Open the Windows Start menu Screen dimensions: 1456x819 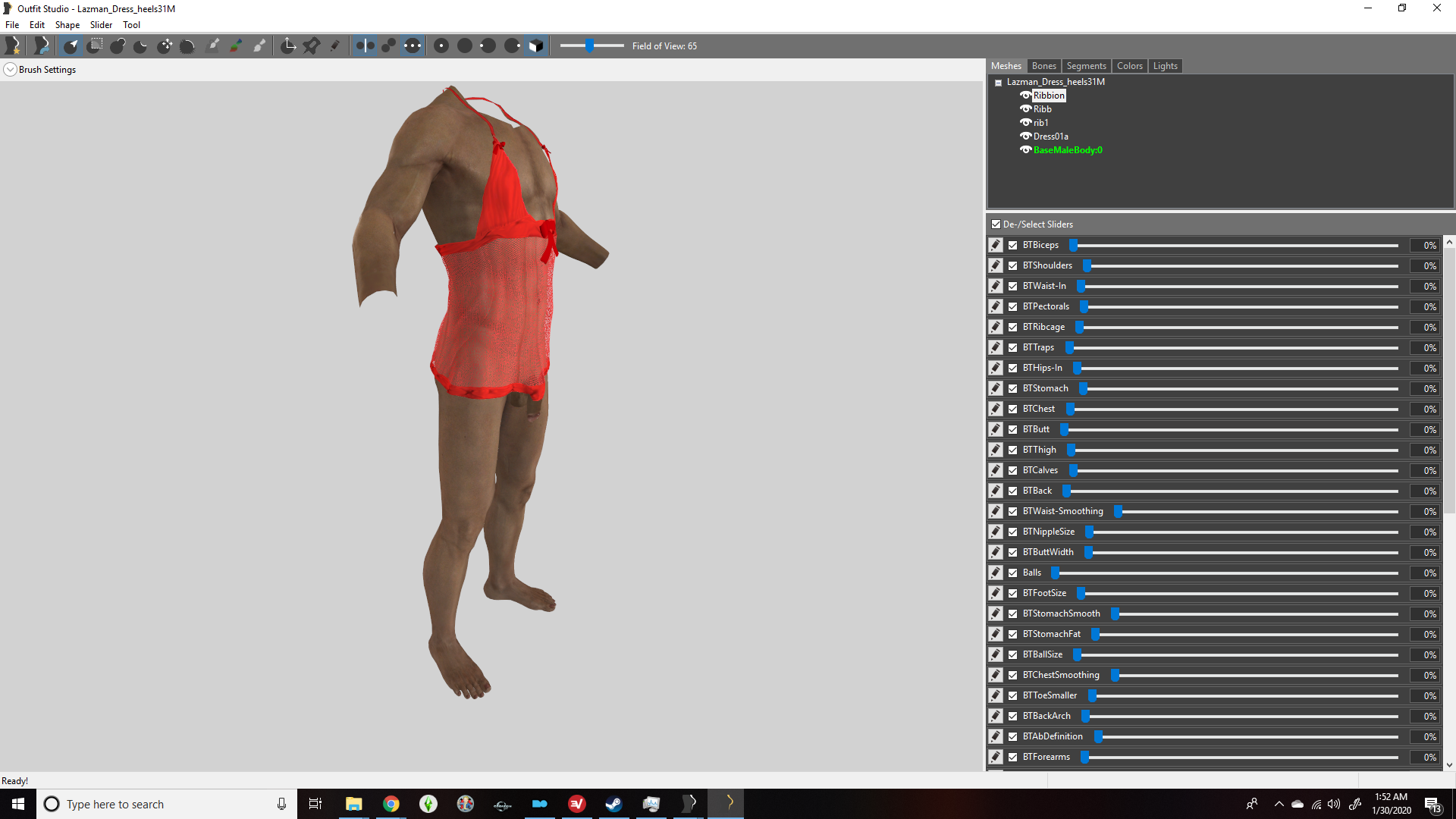tap(18, 804)
